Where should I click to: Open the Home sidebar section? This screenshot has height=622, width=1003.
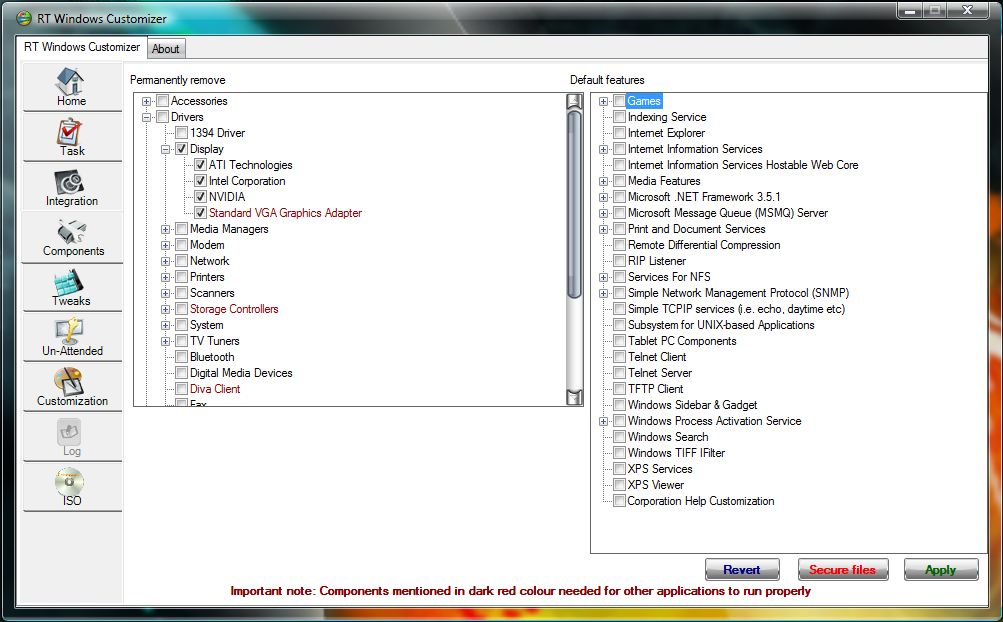click(x=72, y=87)
